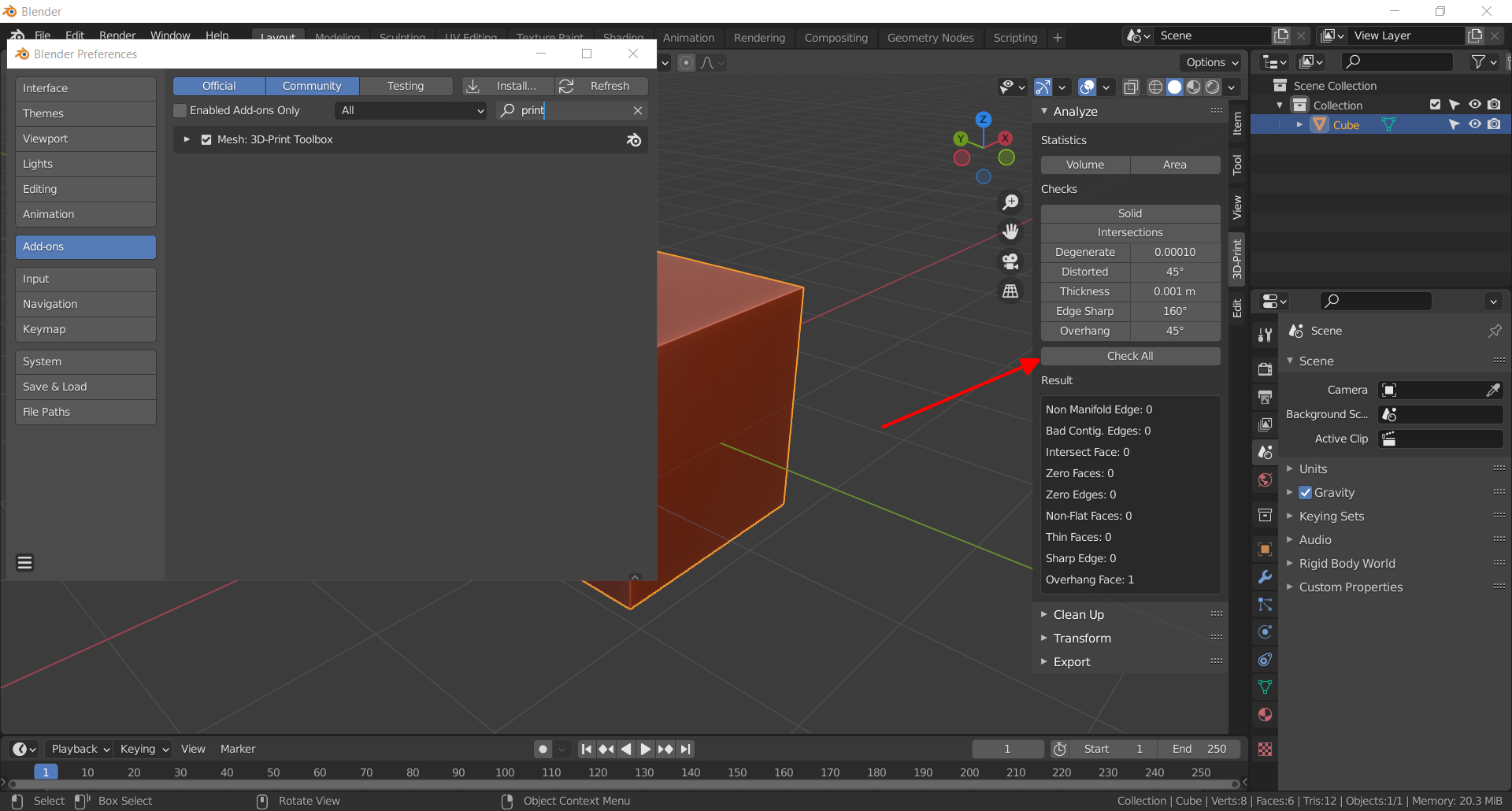Open the Playback dropdown in timeline
This screenshot has height=811, width=1512.
point(80,749)
